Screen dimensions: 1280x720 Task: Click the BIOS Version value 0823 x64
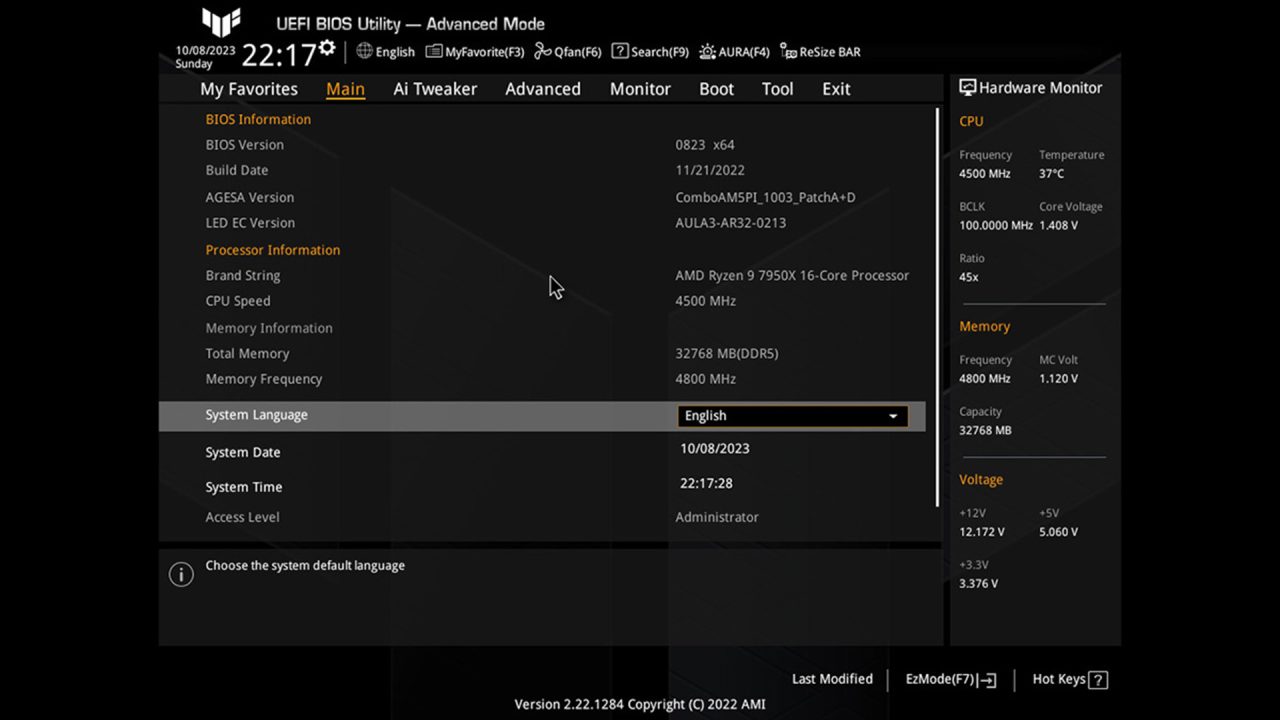(x=705, y=145)
